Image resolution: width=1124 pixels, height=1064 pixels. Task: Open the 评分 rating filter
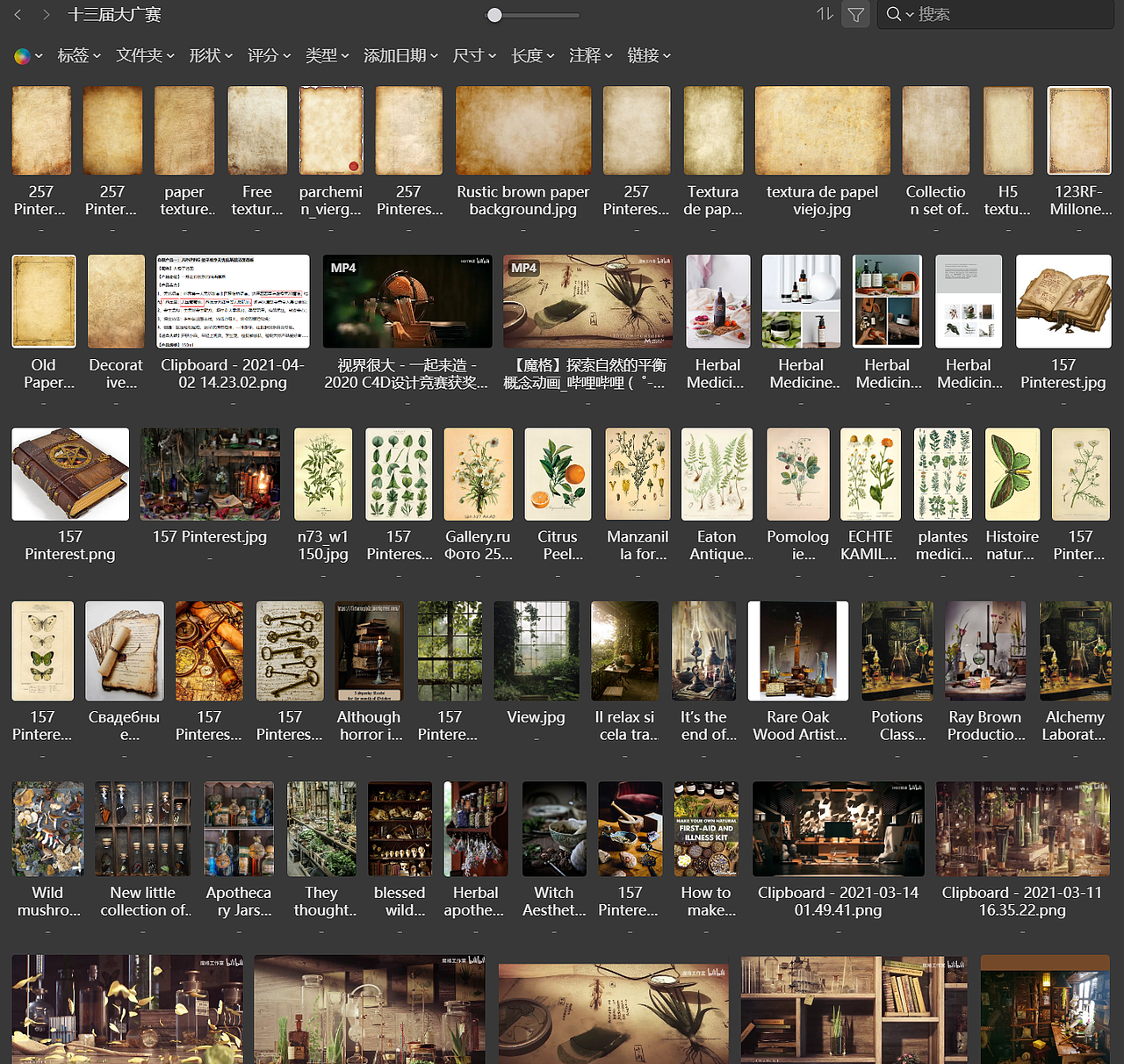click(269, 55)
